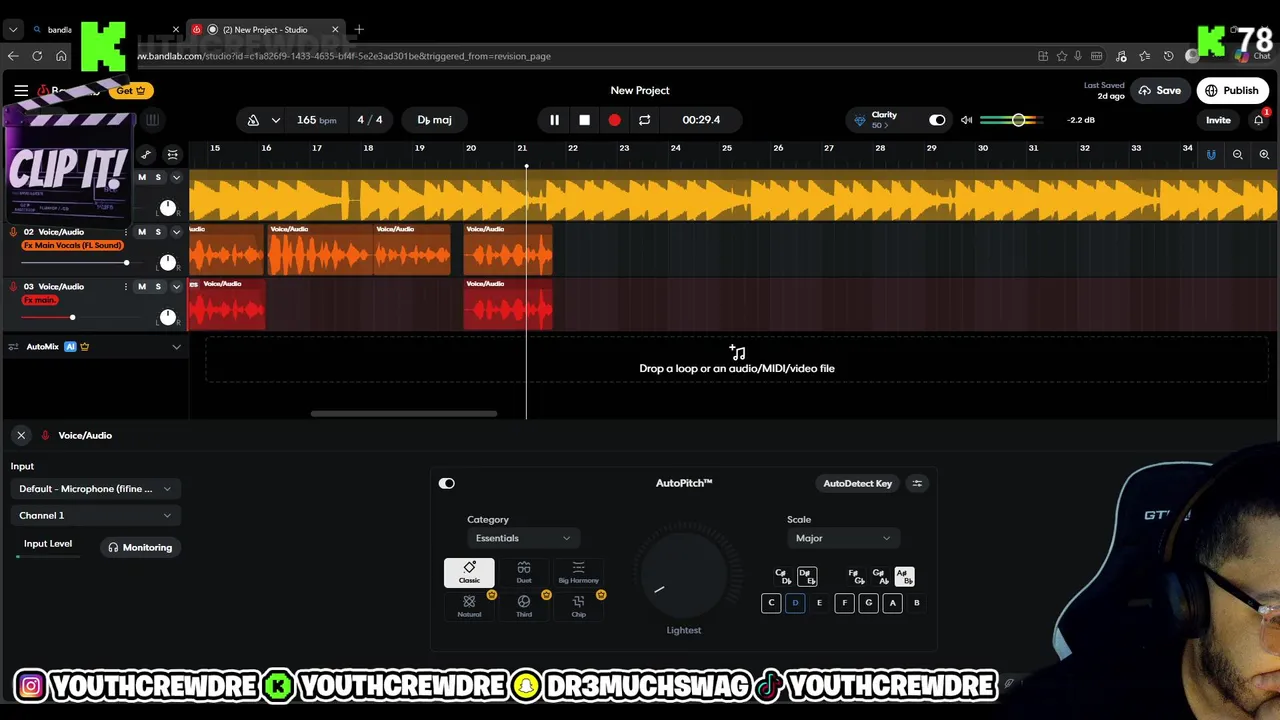
Task: Click the Save button
Action: click(1159, 90)
